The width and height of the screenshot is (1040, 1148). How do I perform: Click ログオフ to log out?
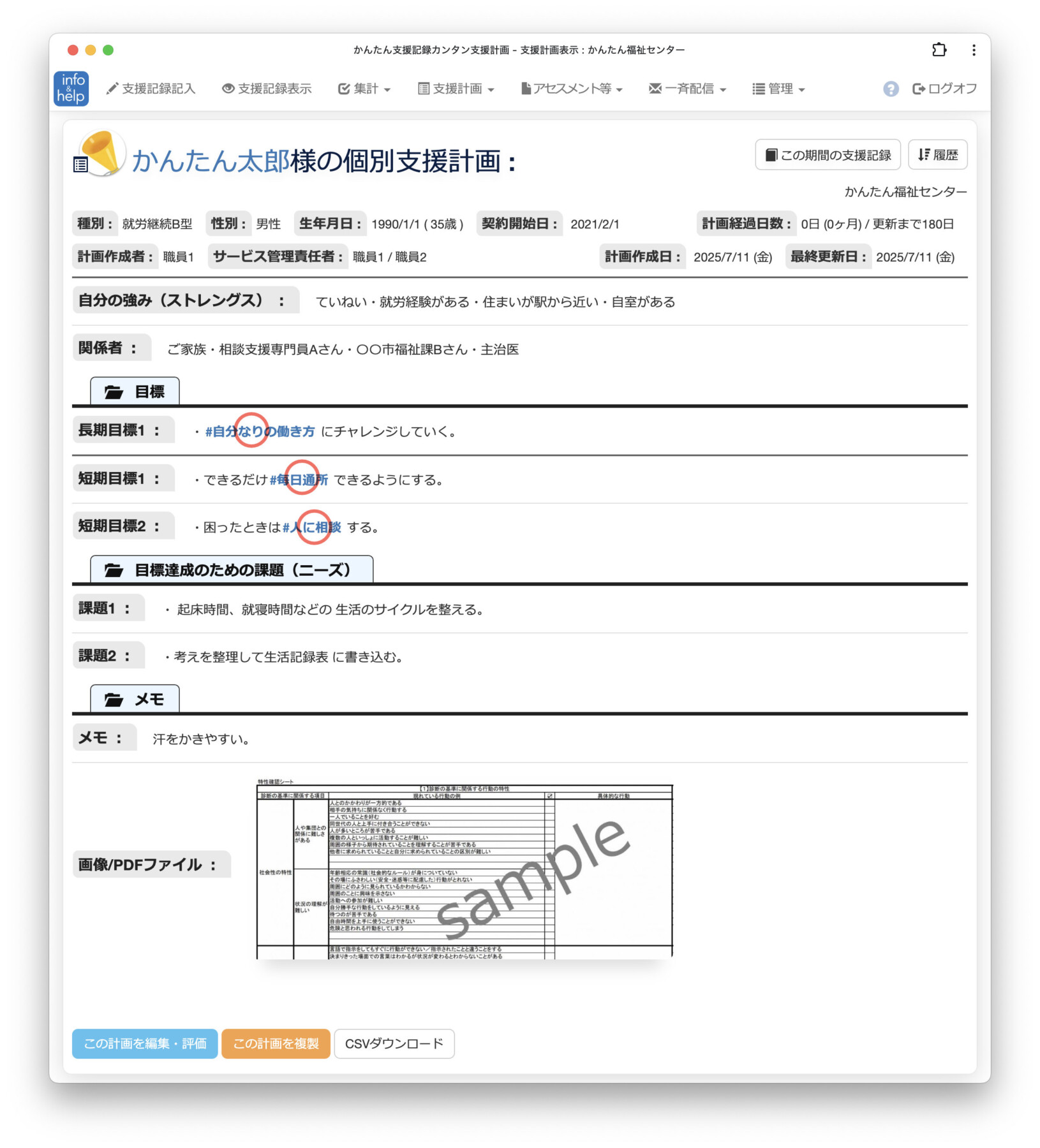pos(944,89)
